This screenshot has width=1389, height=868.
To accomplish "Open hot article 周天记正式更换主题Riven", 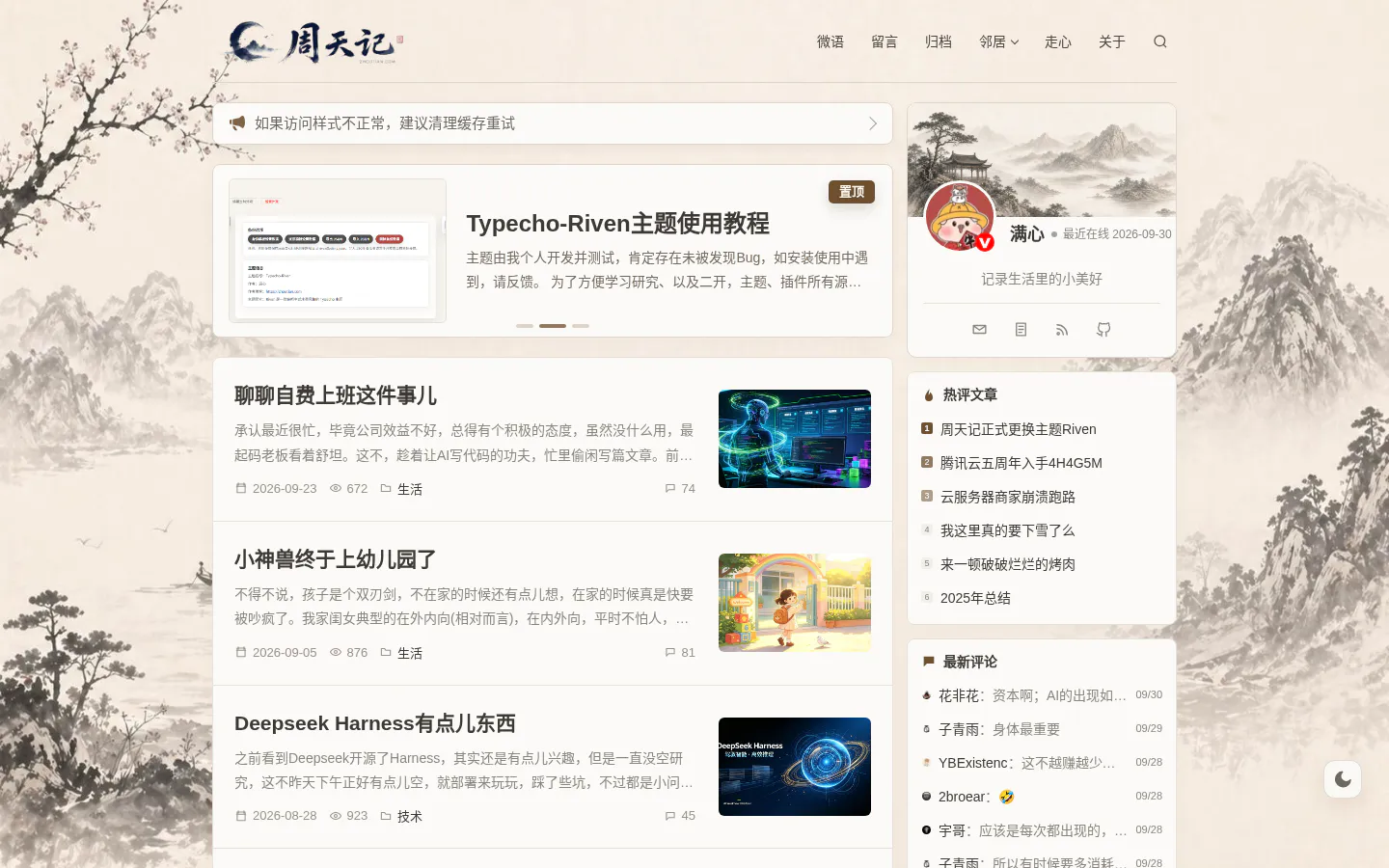I will pos(1019,429).
